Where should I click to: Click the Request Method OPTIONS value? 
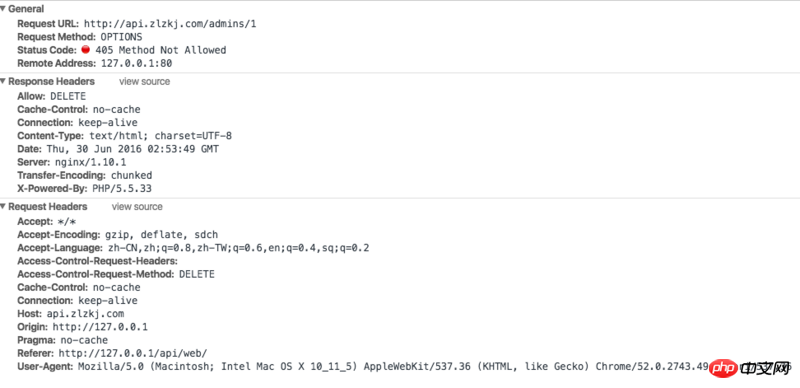pyautogui.click(x=121, y=37)
